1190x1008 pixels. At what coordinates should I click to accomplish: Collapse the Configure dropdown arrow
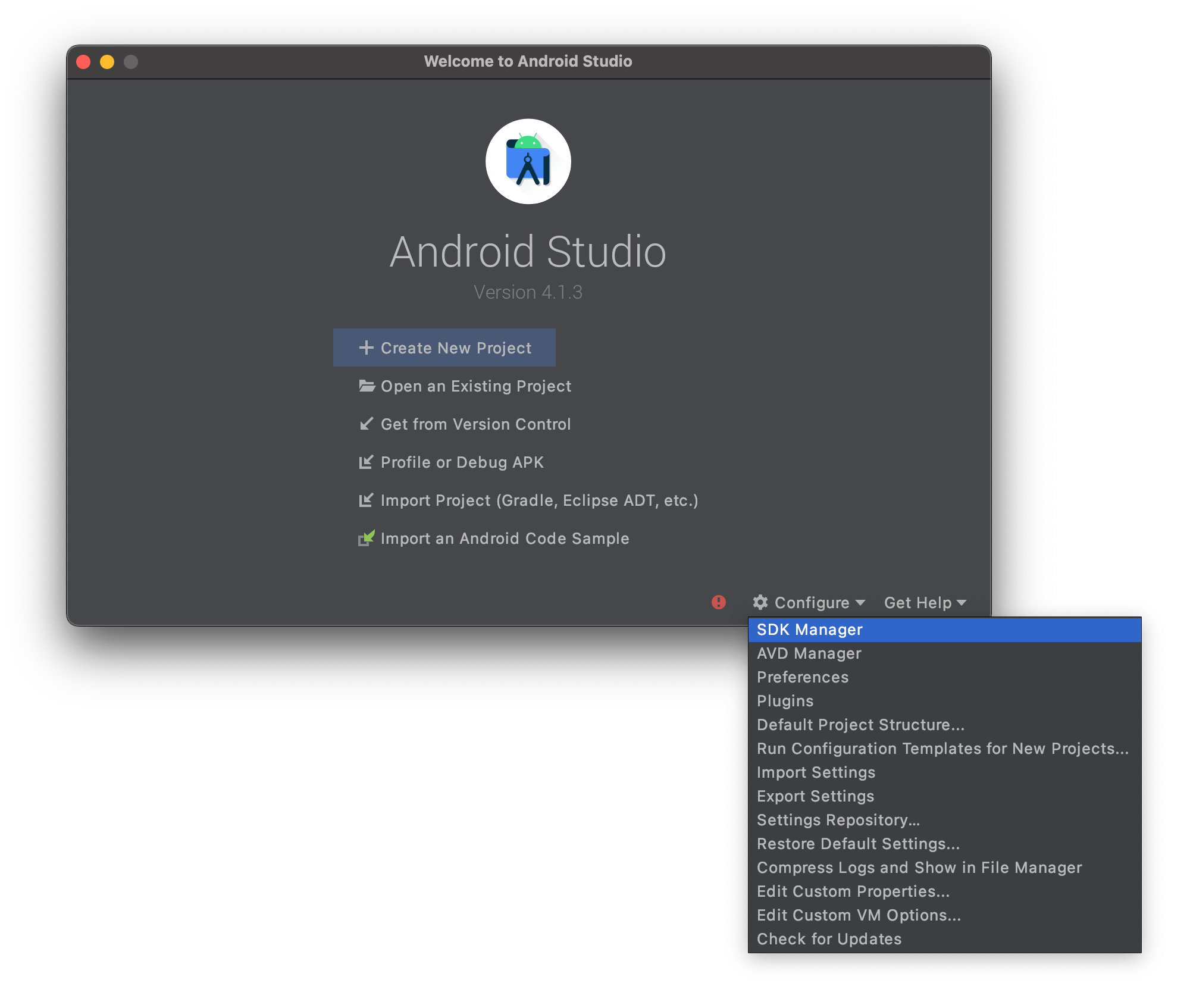pos(860,603)
